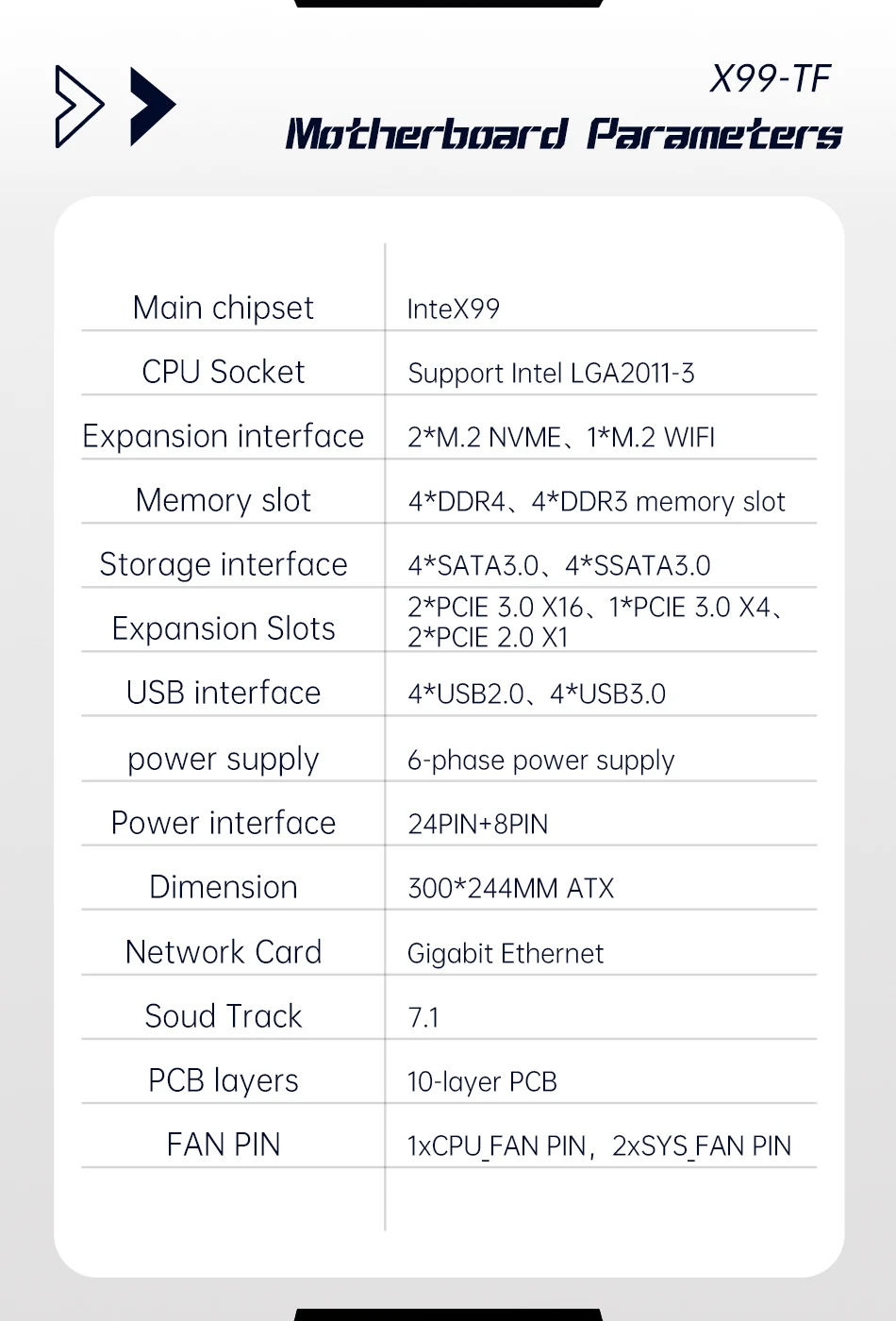Click Support Intel LGA2011-3 text
The width and height of the screenshot is (896, 1321).
pyautogui.click(x=551, y=374)
